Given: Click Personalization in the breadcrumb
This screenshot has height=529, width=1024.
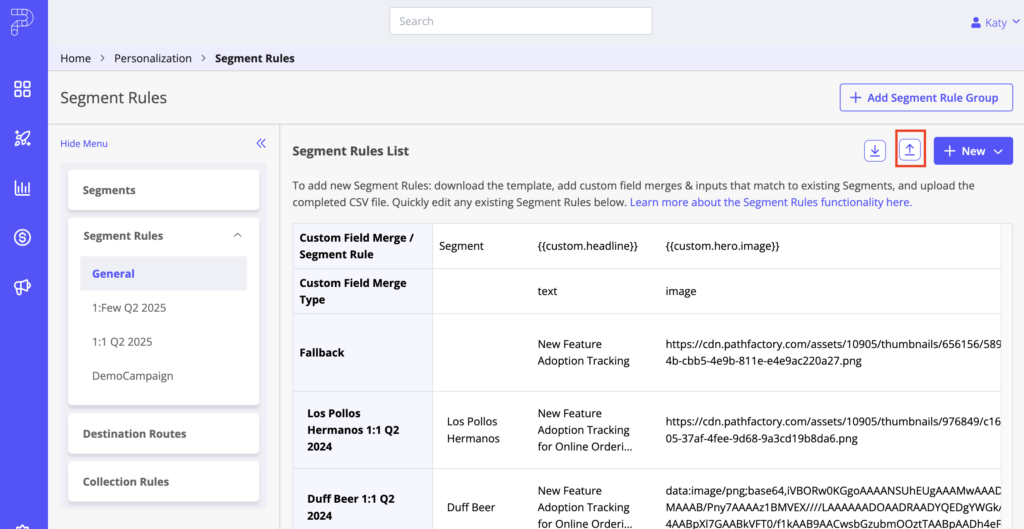Looking at the screenshot, I should [153, 58].
